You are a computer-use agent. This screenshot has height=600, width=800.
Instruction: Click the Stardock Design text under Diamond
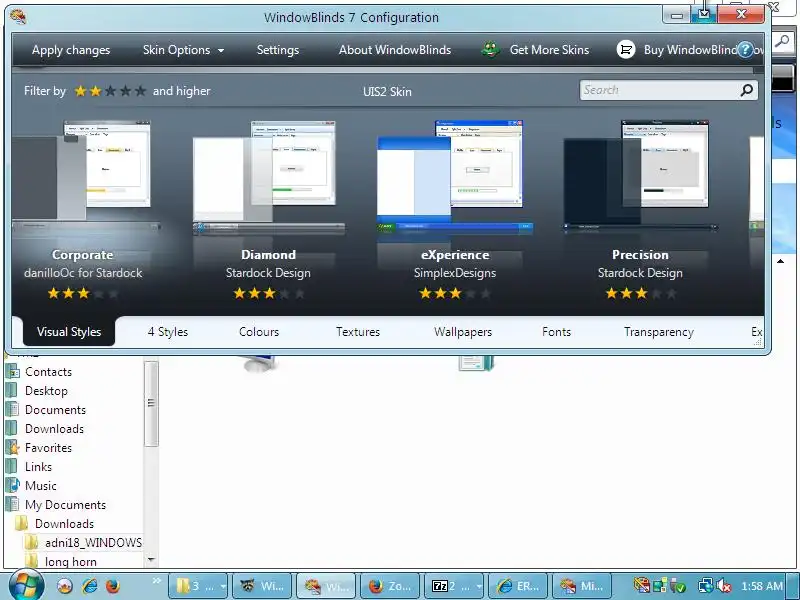click(x=268, y=273)
